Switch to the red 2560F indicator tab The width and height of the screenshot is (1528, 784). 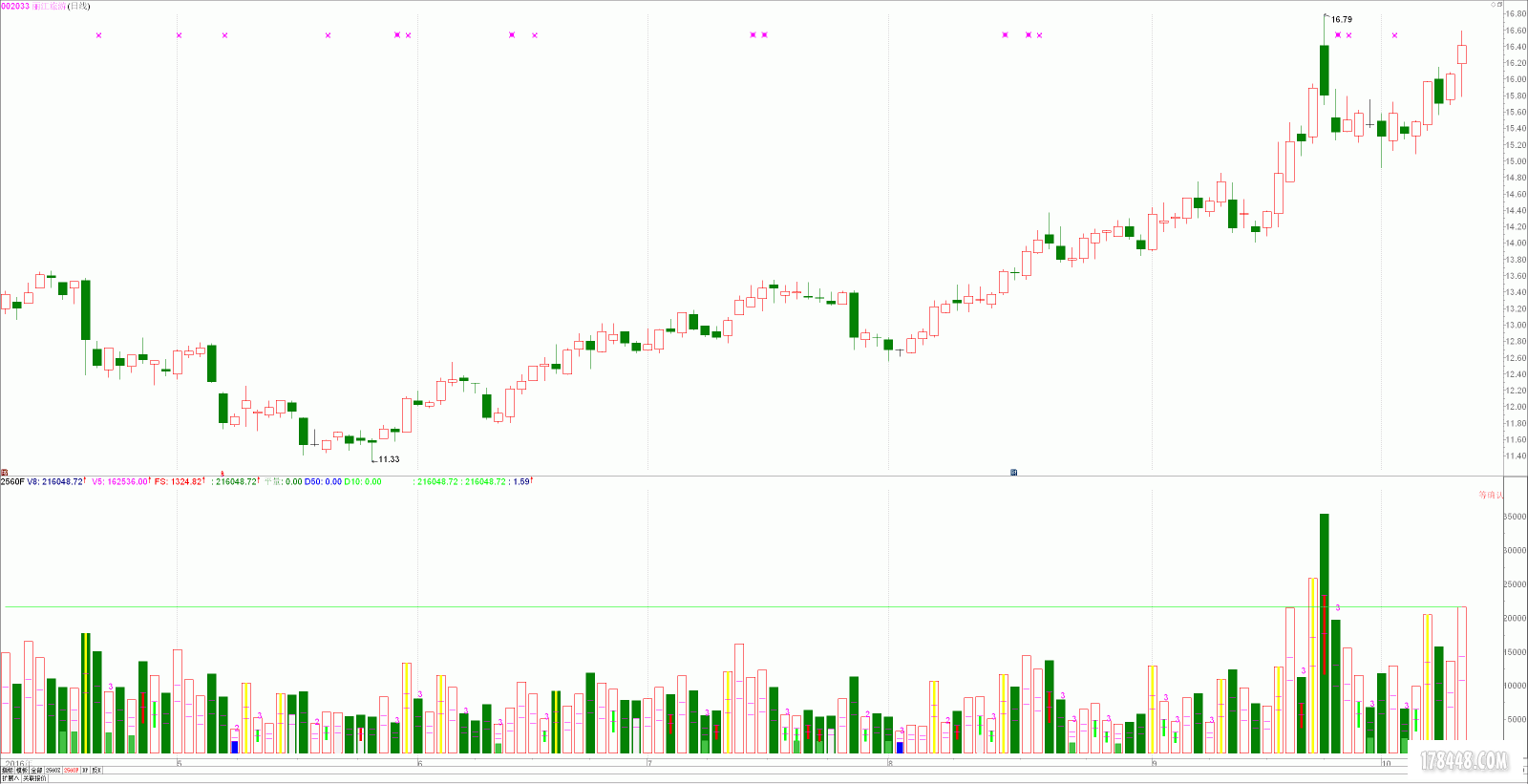[72, 770]
